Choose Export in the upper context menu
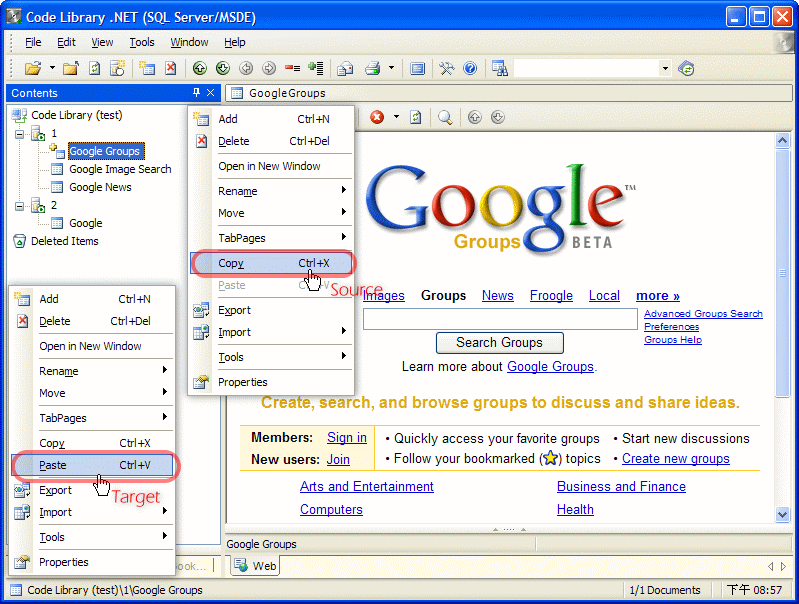This screenshot has width=799, height=604. pos(272,310)
